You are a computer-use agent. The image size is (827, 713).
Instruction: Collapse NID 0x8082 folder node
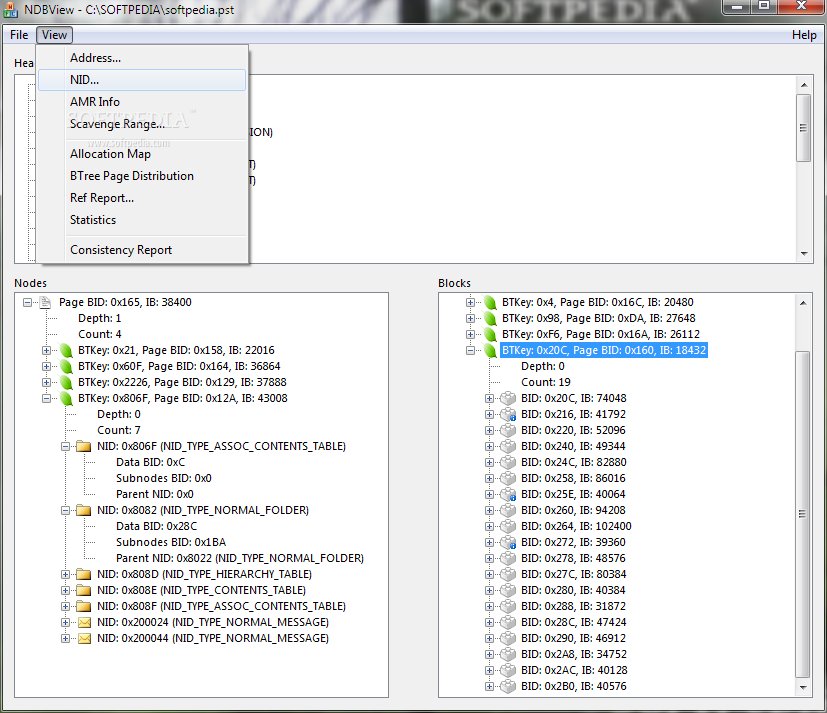(65, 510)
